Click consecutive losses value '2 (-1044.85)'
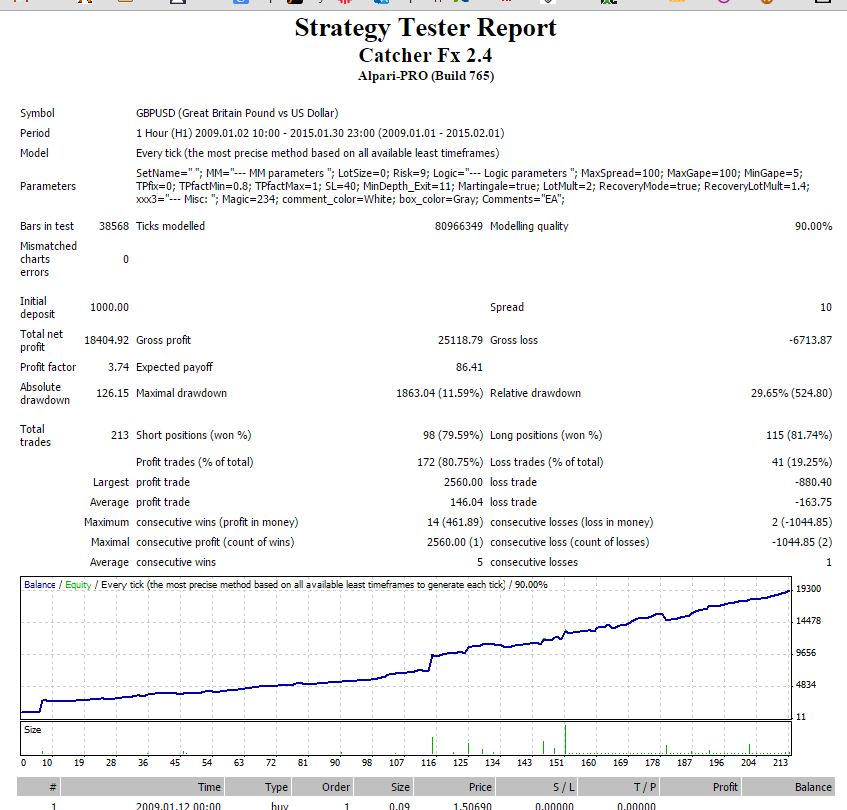847x810 pixels. coord(802,522)
